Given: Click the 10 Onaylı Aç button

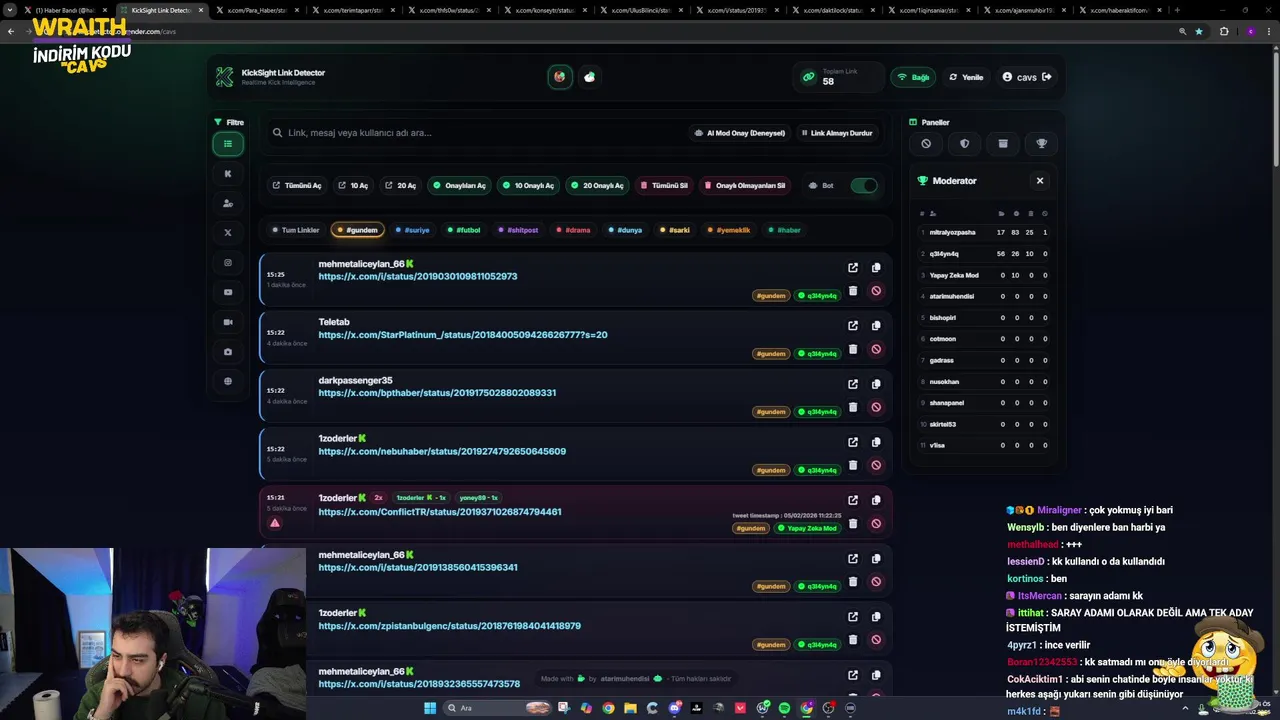Looking at the screenshot, I should click(x=528, y=185).
